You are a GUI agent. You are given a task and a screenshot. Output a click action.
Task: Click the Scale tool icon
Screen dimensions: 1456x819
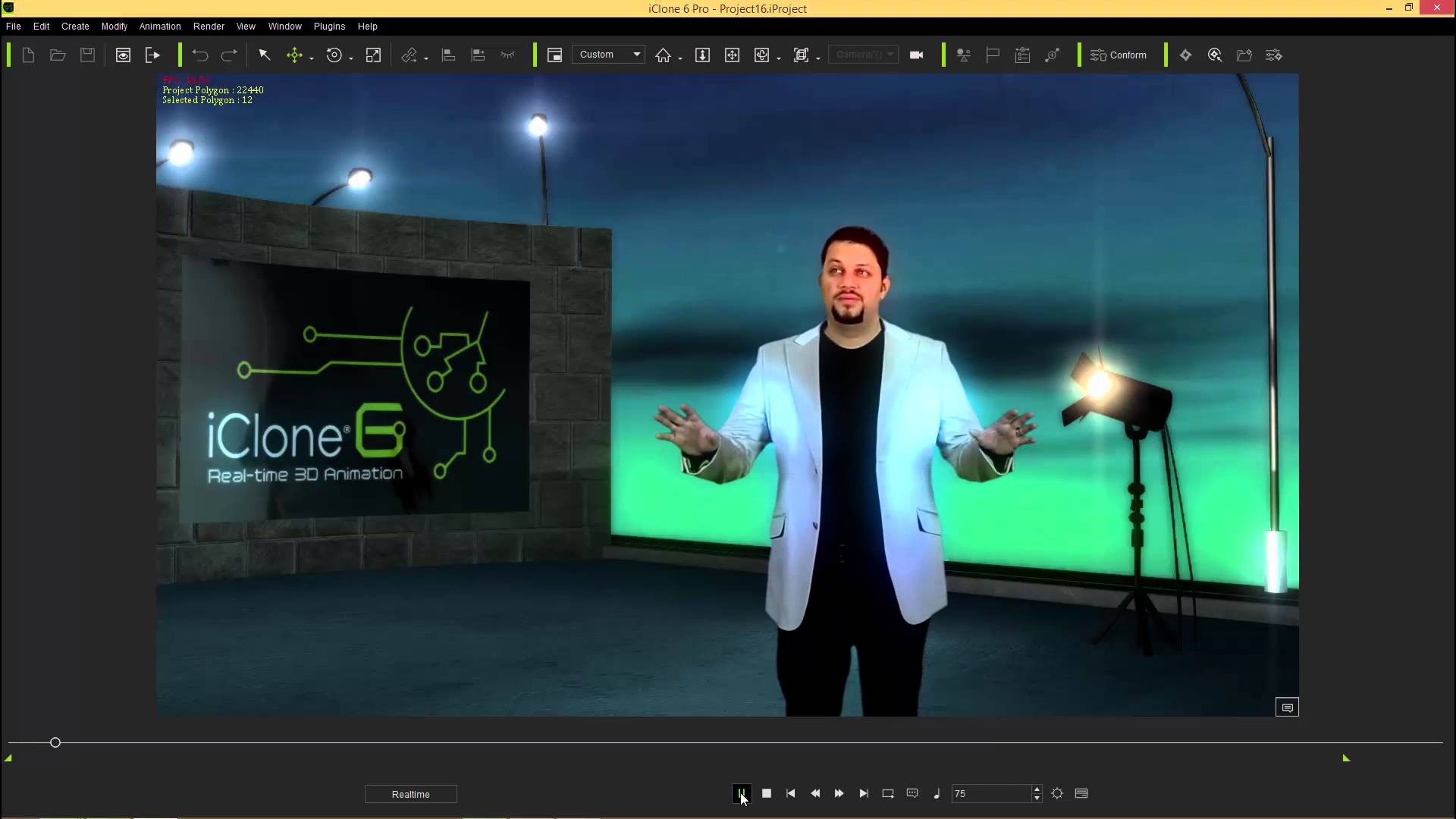(x=373, y=55)
